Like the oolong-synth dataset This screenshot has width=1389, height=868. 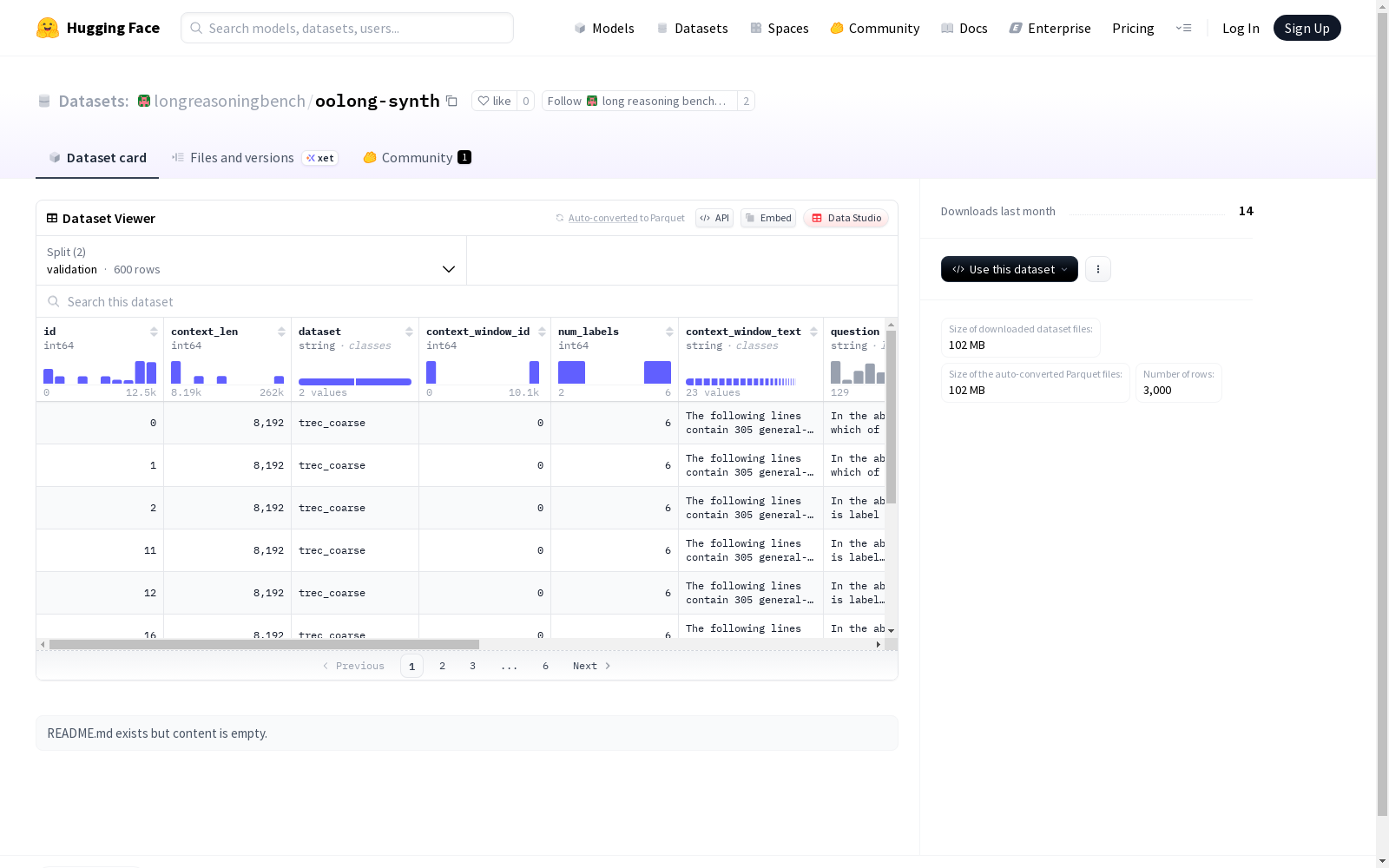pyautogui.click(x=495, y=101)
